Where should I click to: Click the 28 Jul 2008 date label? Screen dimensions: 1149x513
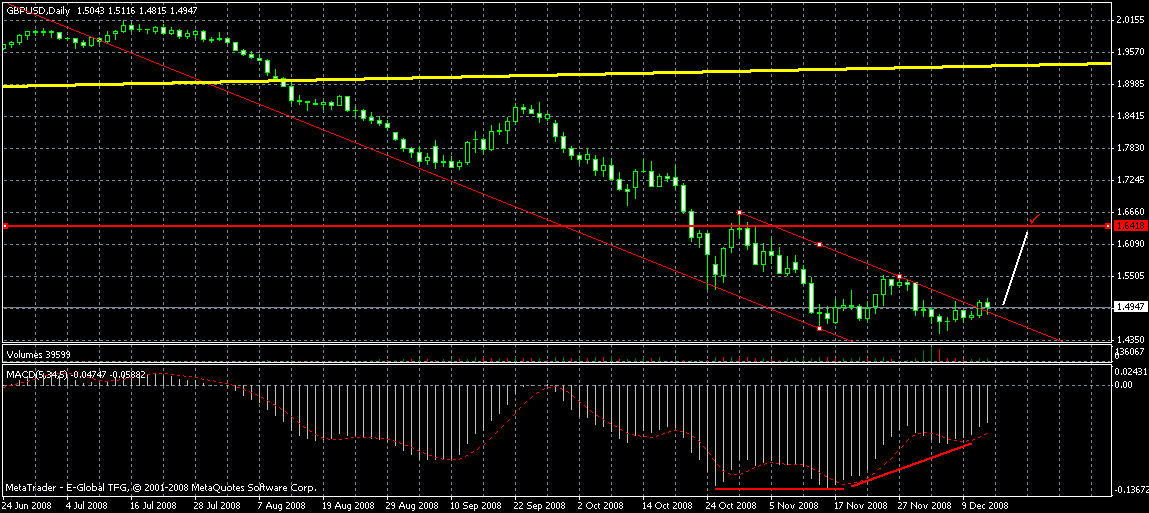pyautogui.click(x=219, y=506)
